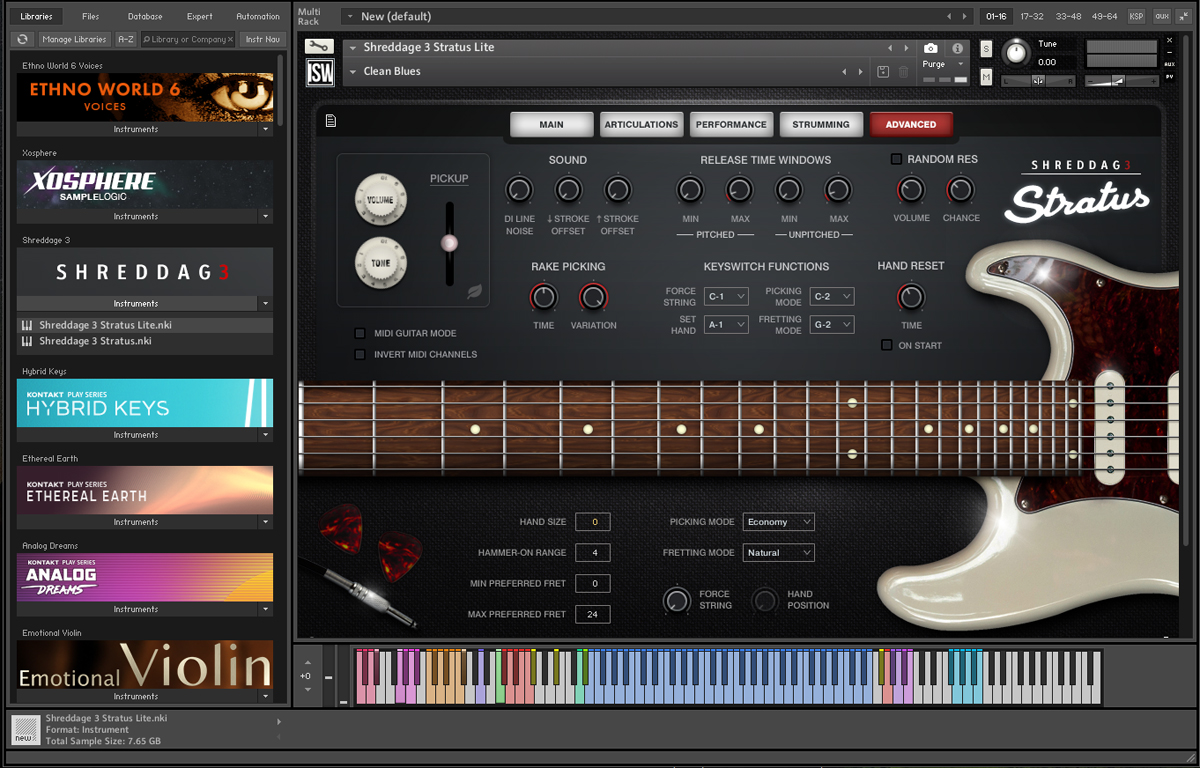Switch to the Database tab
The image size is (1200, 768).
pyautogui.click(x=145, y=16)
